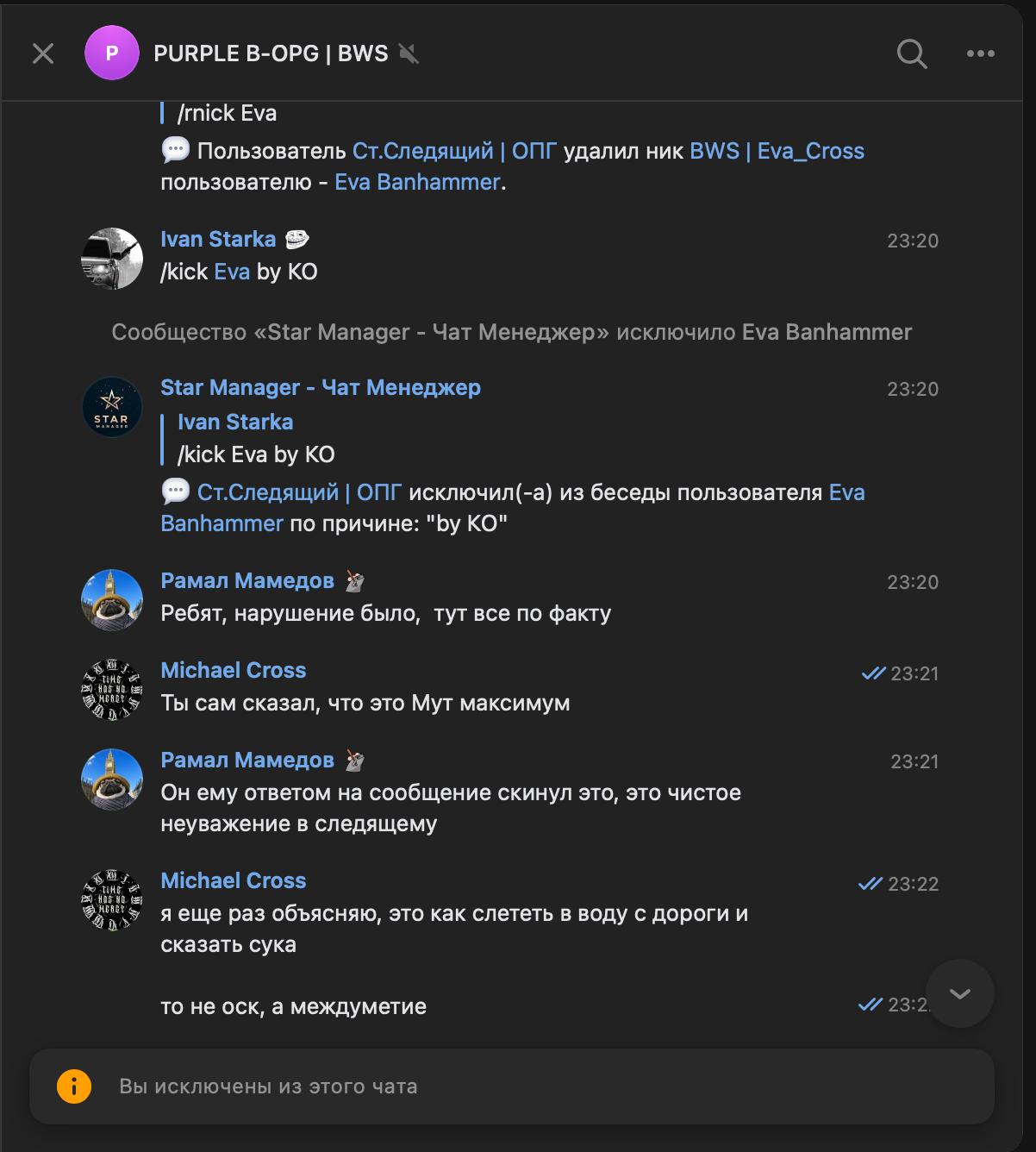
Task: Open Eva link in the /kick command message
Action: click(232, 272)
